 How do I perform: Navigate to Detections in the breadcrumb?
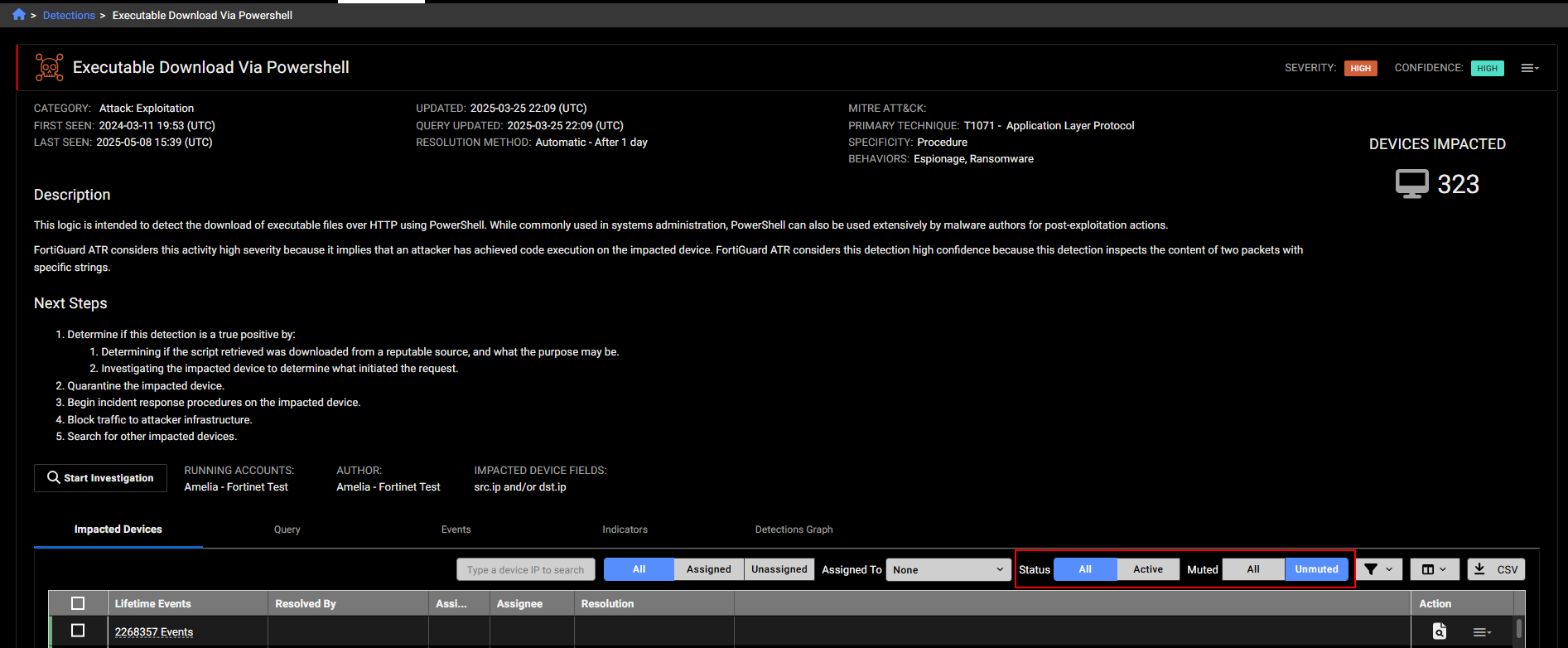[69, 15]
